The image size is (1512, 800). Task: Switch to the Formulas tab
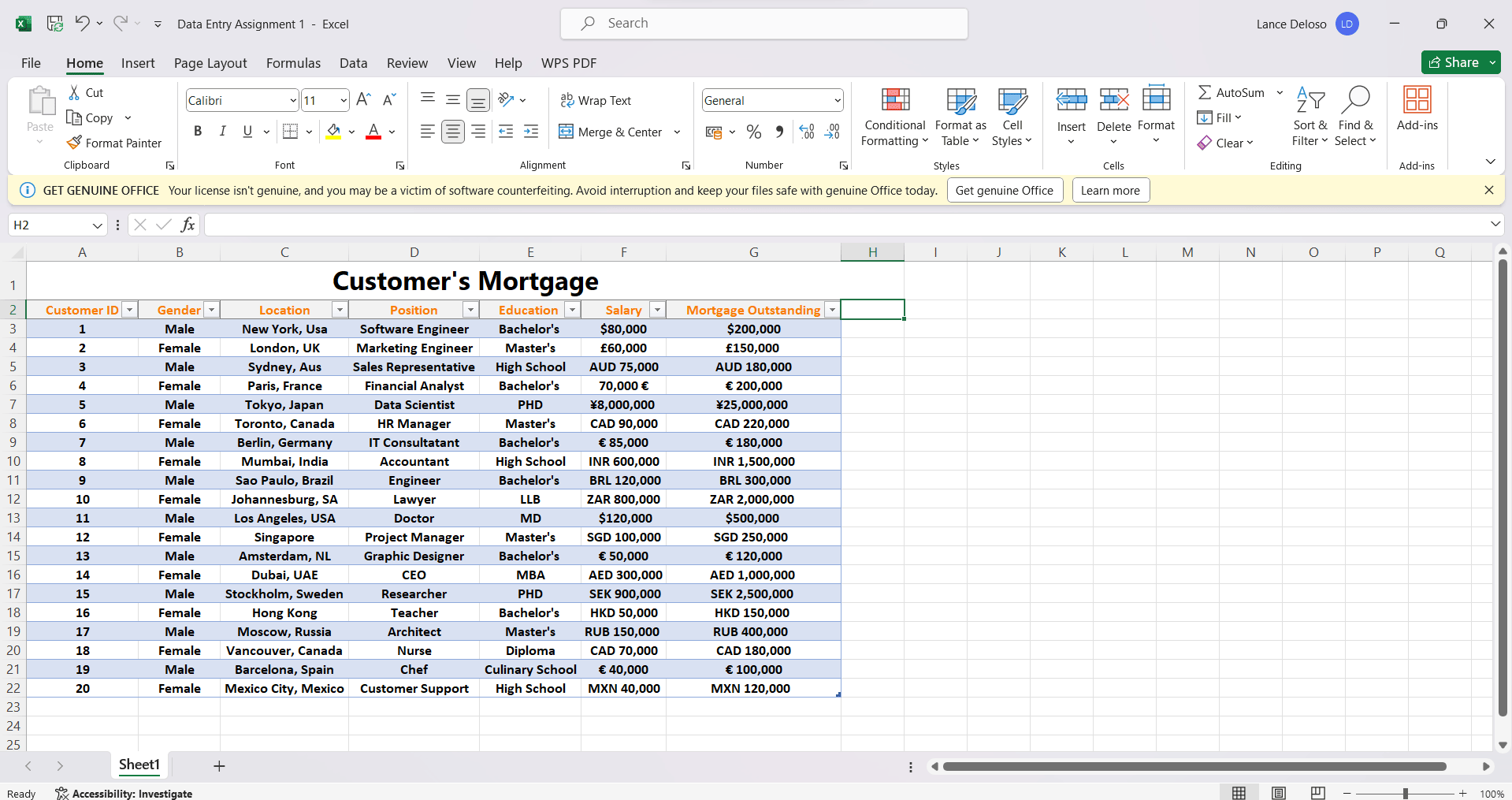pyautogui.click(x=293, y=63)
